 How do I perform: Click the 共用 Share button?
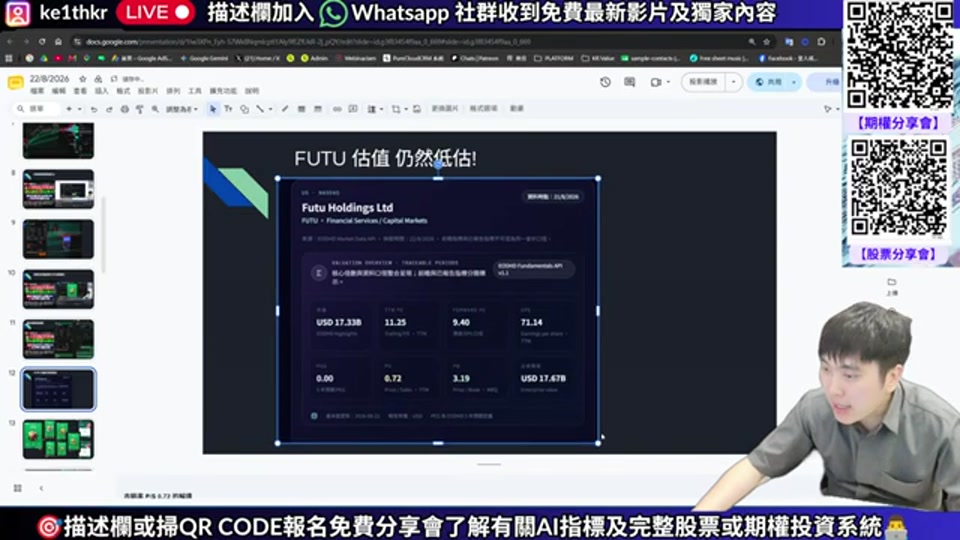pyautogui.click(x=769, y=82)
